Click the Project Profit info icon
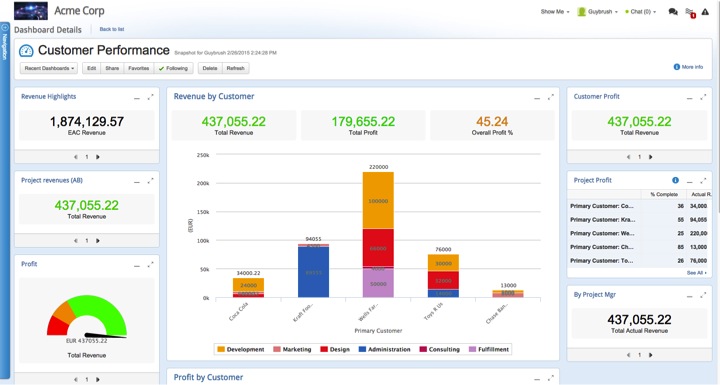Viewport: 720px width, 385px height. 675,180
